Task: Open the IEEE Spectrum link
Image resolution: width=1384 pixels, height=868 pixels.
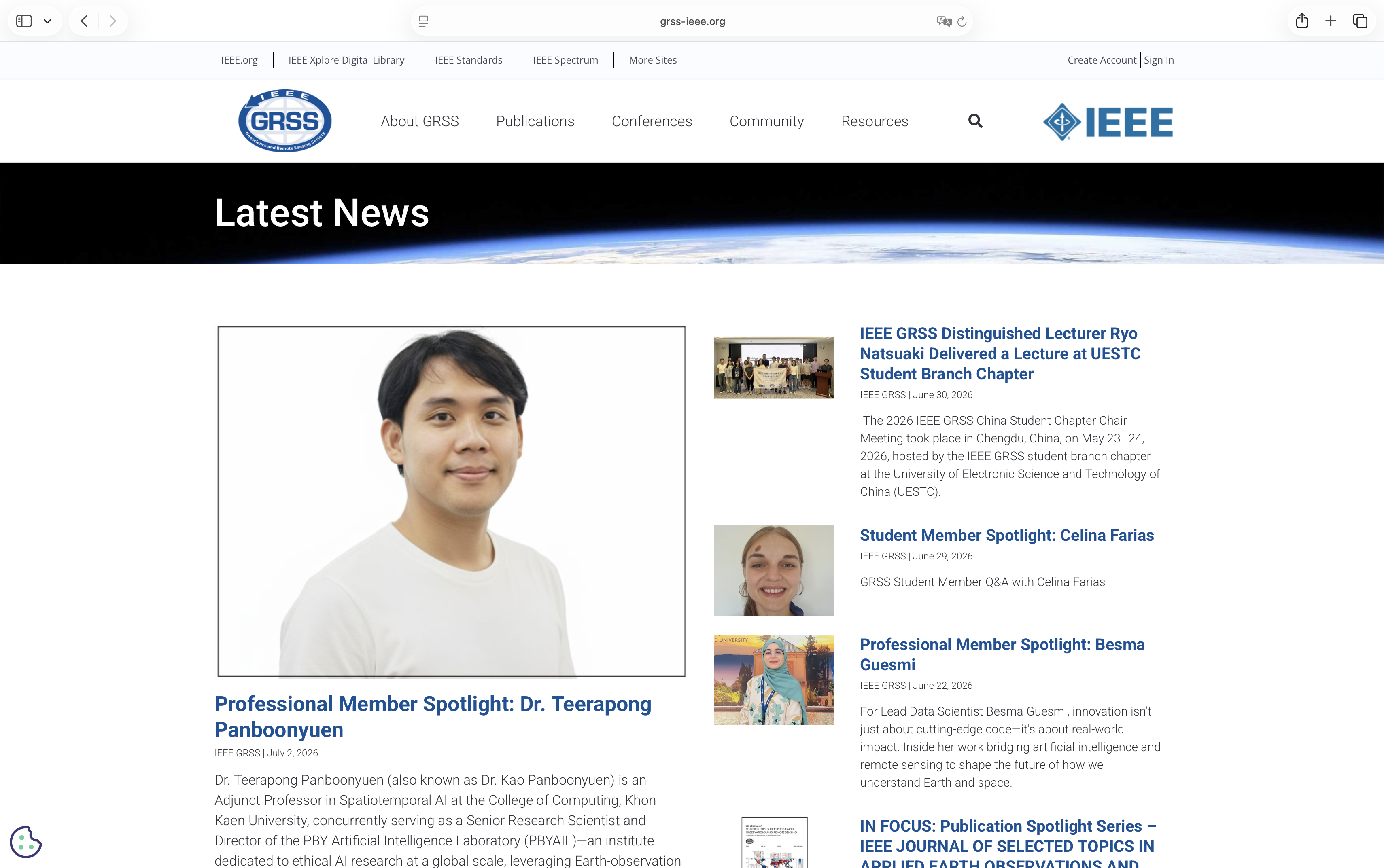Action: pos(566,60)
